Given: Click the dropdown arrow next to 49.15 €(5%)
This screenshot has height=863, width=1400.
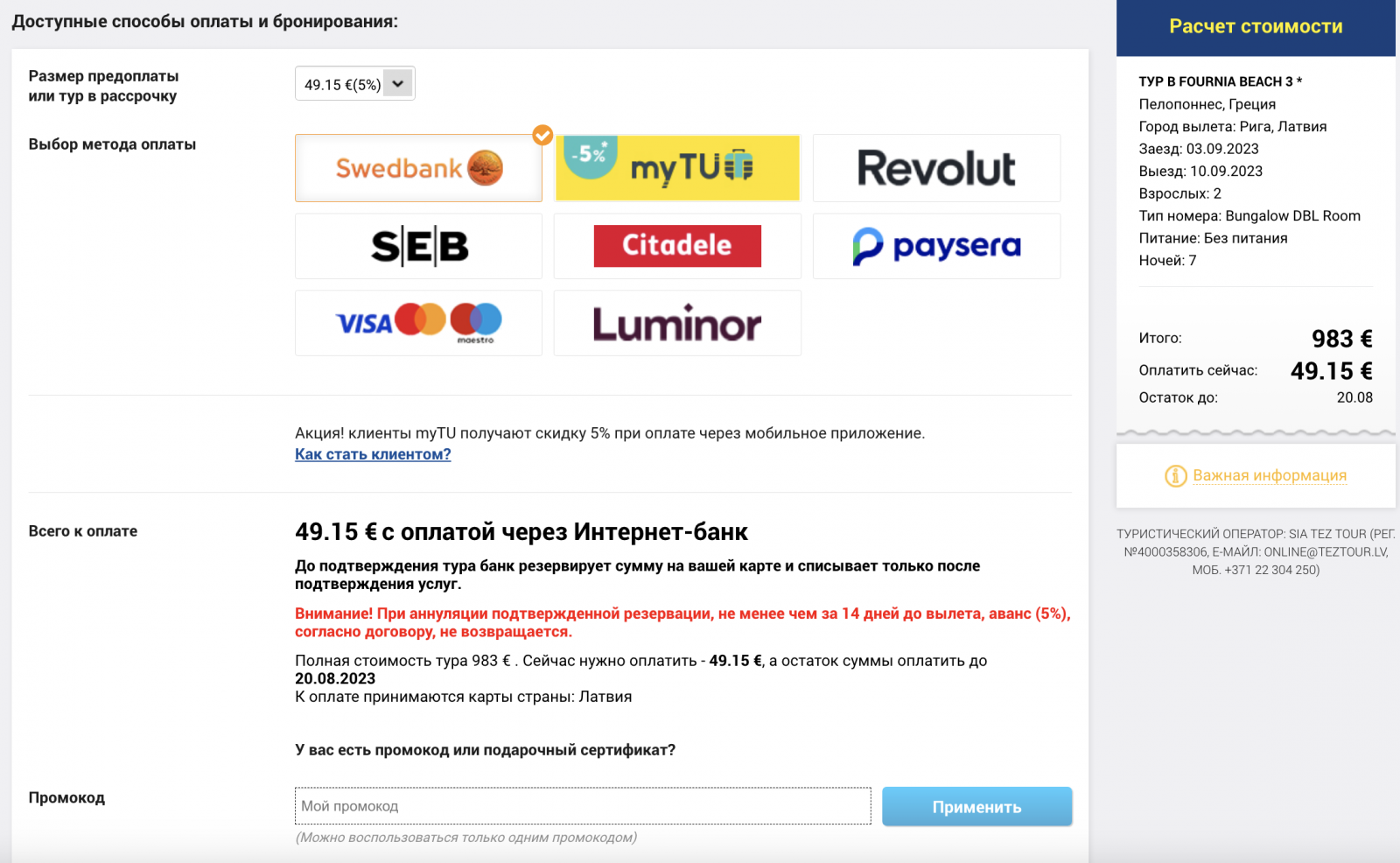Looking at the screenshot, I should coord(398,84).
